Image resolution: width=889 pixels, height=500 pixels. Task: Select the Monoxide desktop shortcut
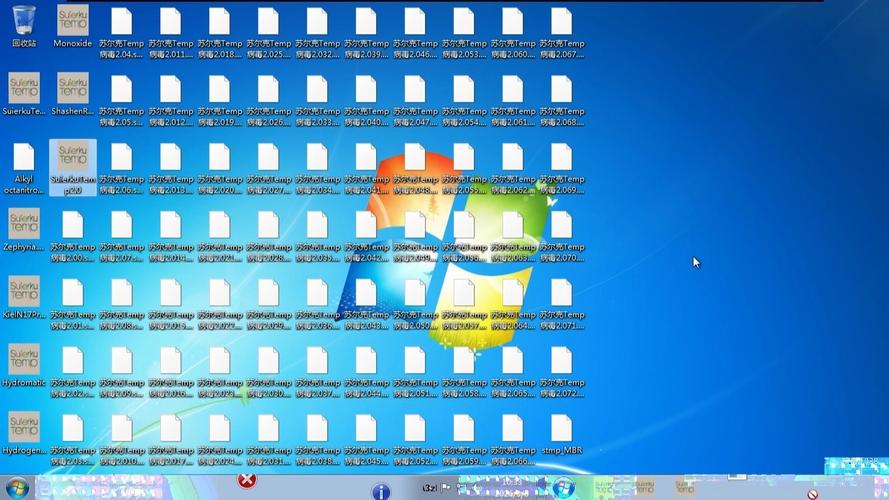click(73, 27)
